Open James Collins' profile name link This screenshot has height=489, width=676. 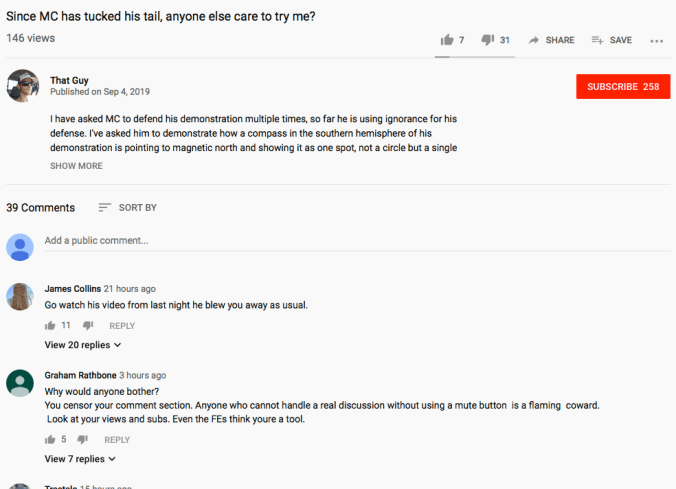coord(73,289)
